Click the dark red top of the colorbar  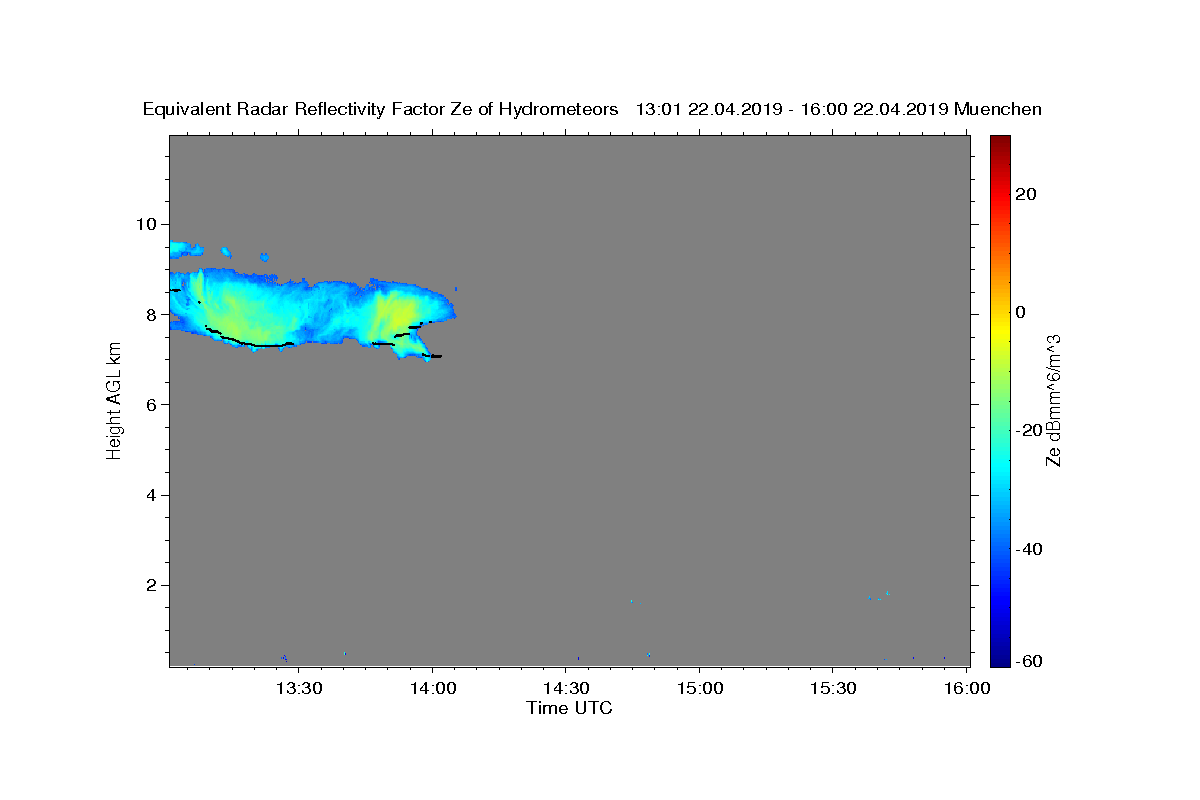(x=1000, y=142)
